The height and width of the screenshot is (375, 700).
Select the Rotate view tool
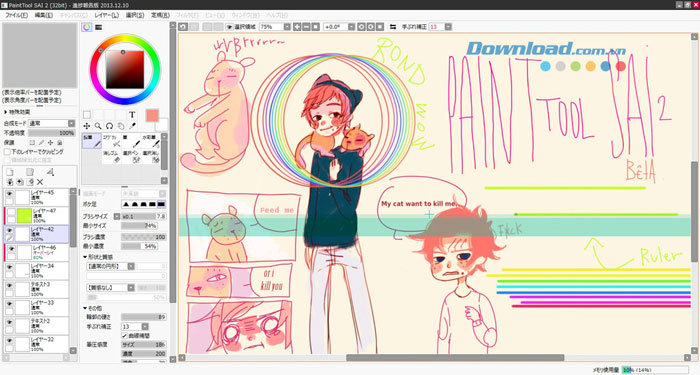click(109, 126)
